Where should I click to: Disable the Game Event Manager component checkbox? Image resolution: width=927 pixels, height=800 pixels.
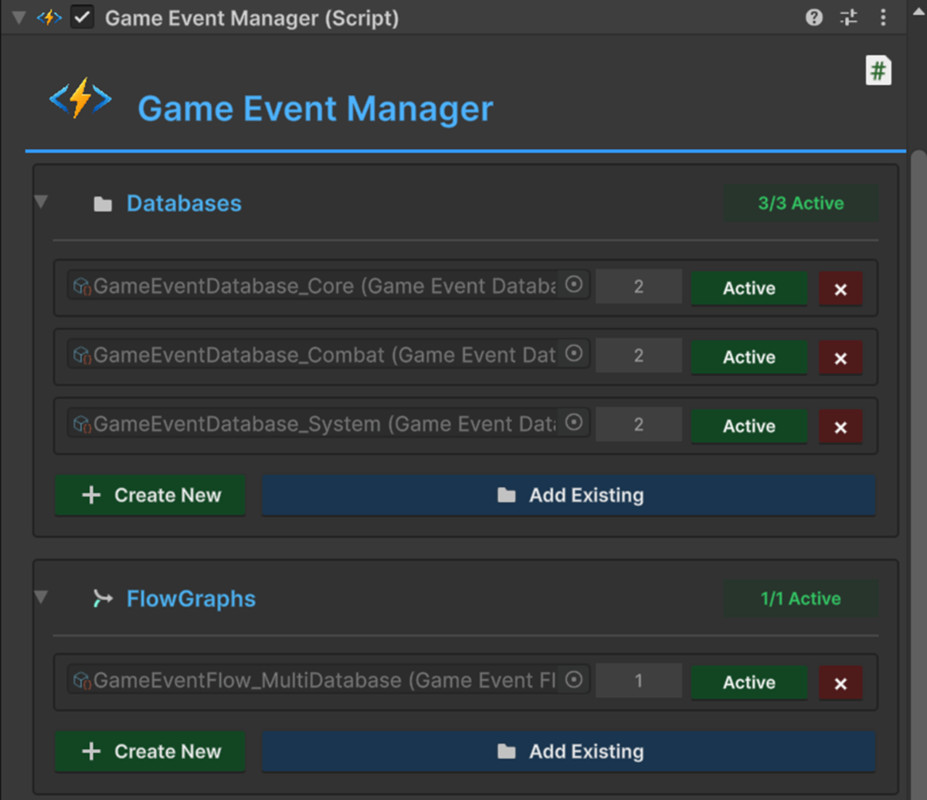[x=82, y=17]
